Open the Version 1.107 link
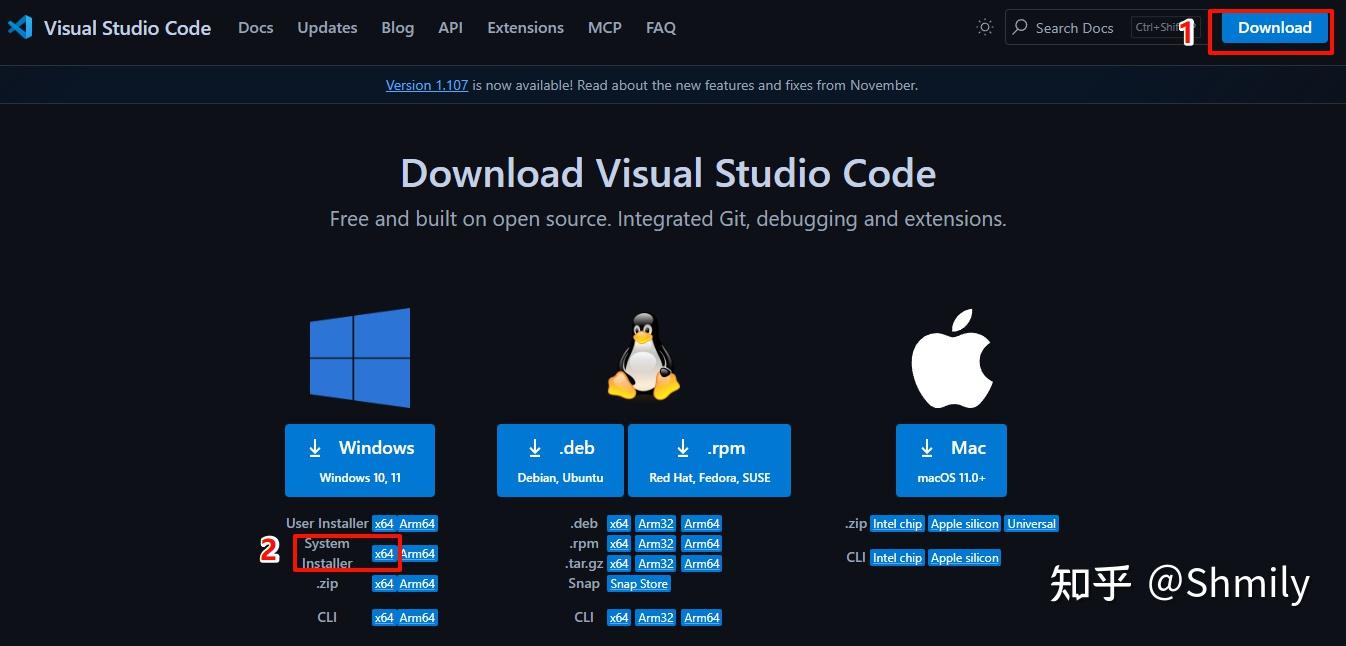Viewport: 1346px width, 646px height. (x=427, y=85)
